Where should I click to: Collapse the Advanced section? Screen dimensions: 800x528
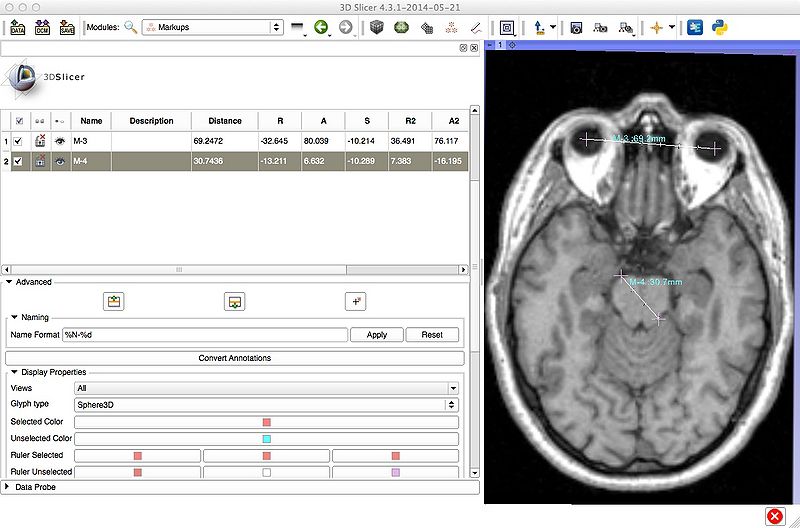tap(10, 282)
